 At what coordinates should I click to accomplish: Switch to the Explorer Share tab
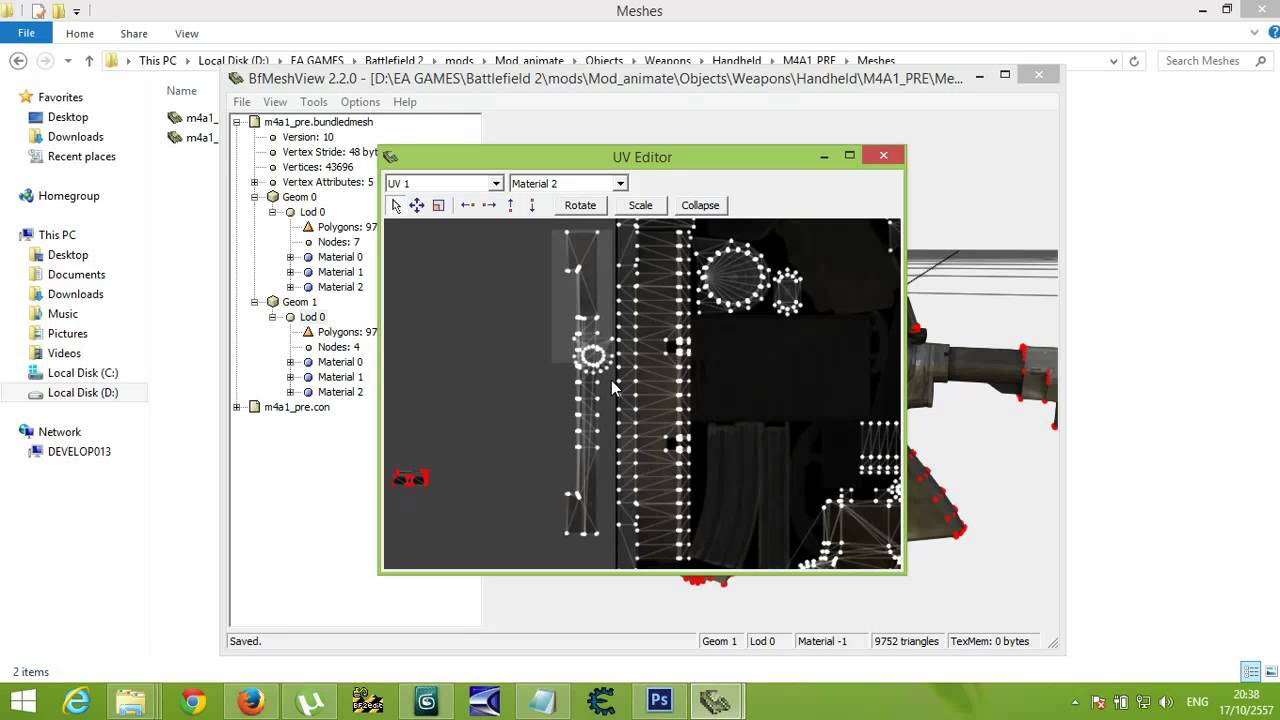(x=133, y=33)
